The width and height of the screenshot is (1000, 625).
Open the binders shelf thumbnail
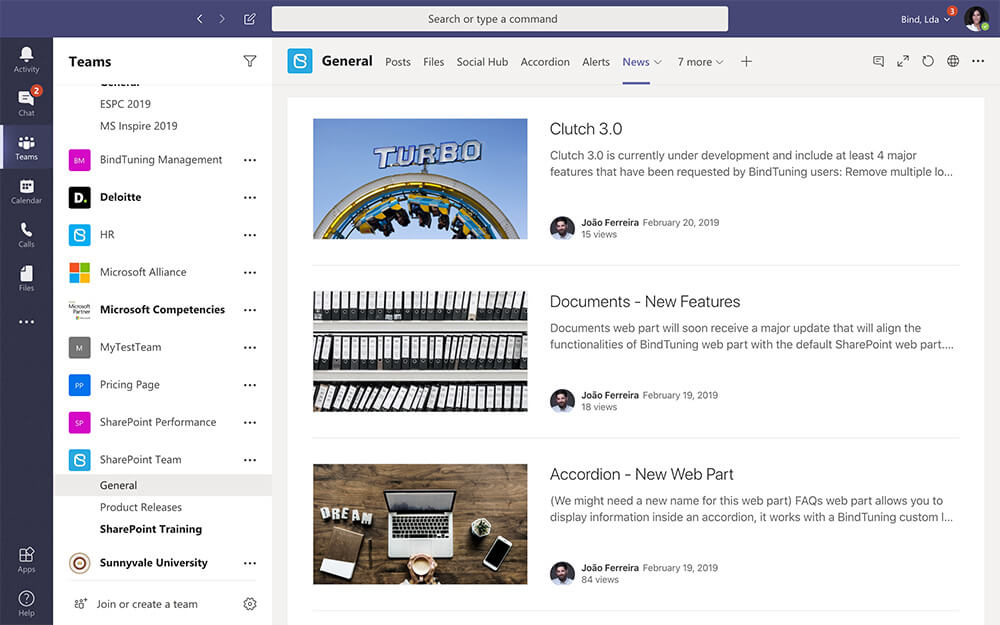[420, 351]
